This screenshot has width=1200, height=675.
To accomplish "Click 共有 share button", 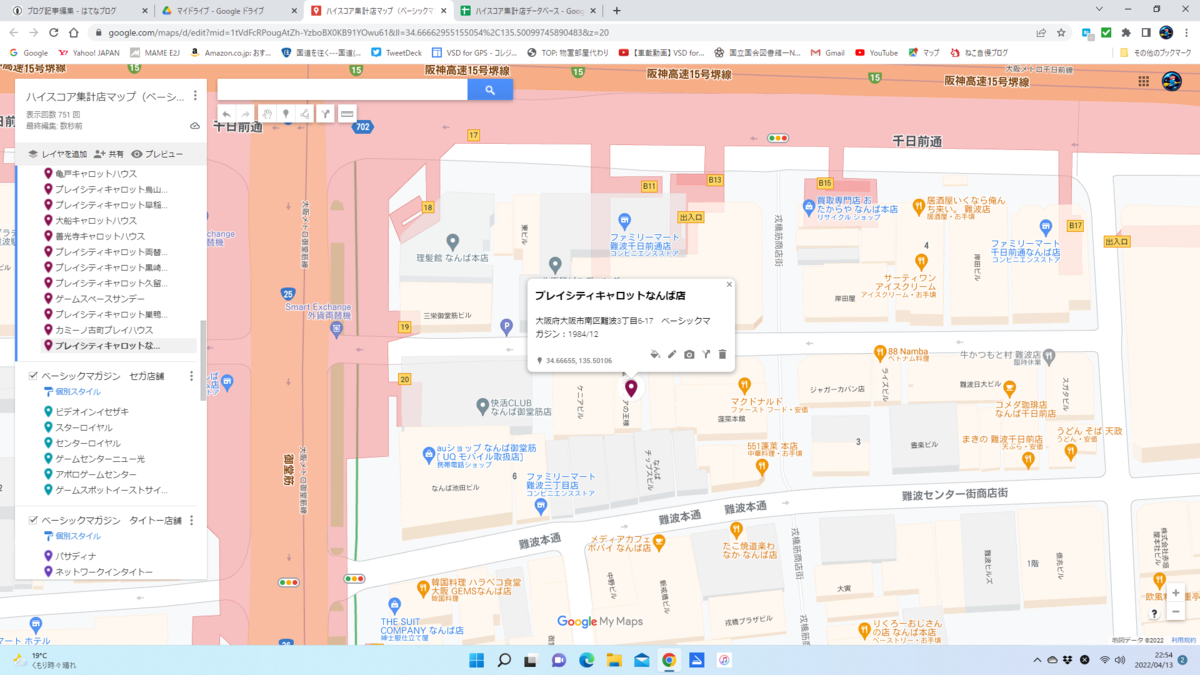I will pyautogui.click(x=109, y=154).
